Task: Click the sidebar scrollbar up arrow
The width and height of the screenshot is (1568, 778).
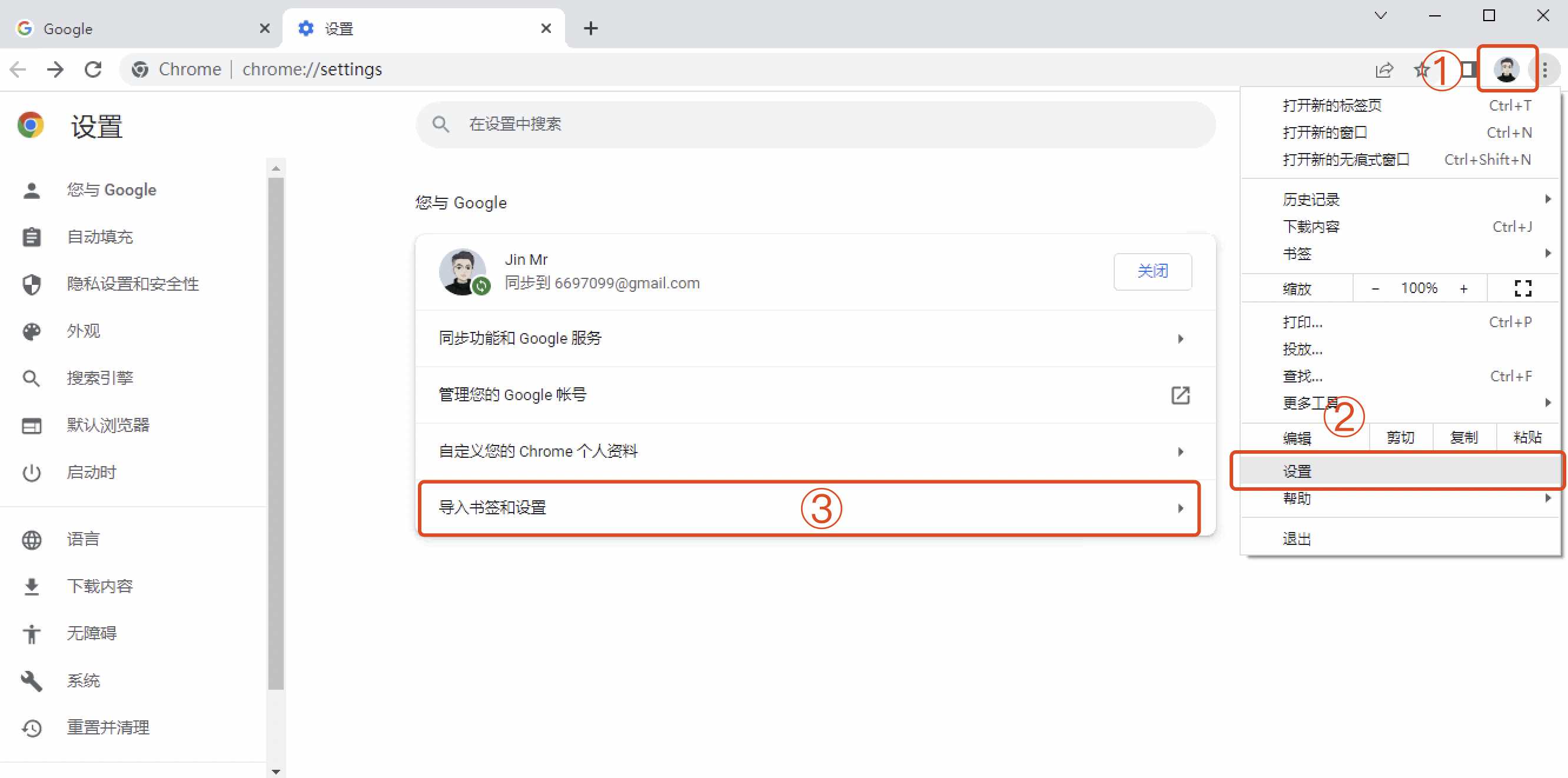Action: pos(275,168)
